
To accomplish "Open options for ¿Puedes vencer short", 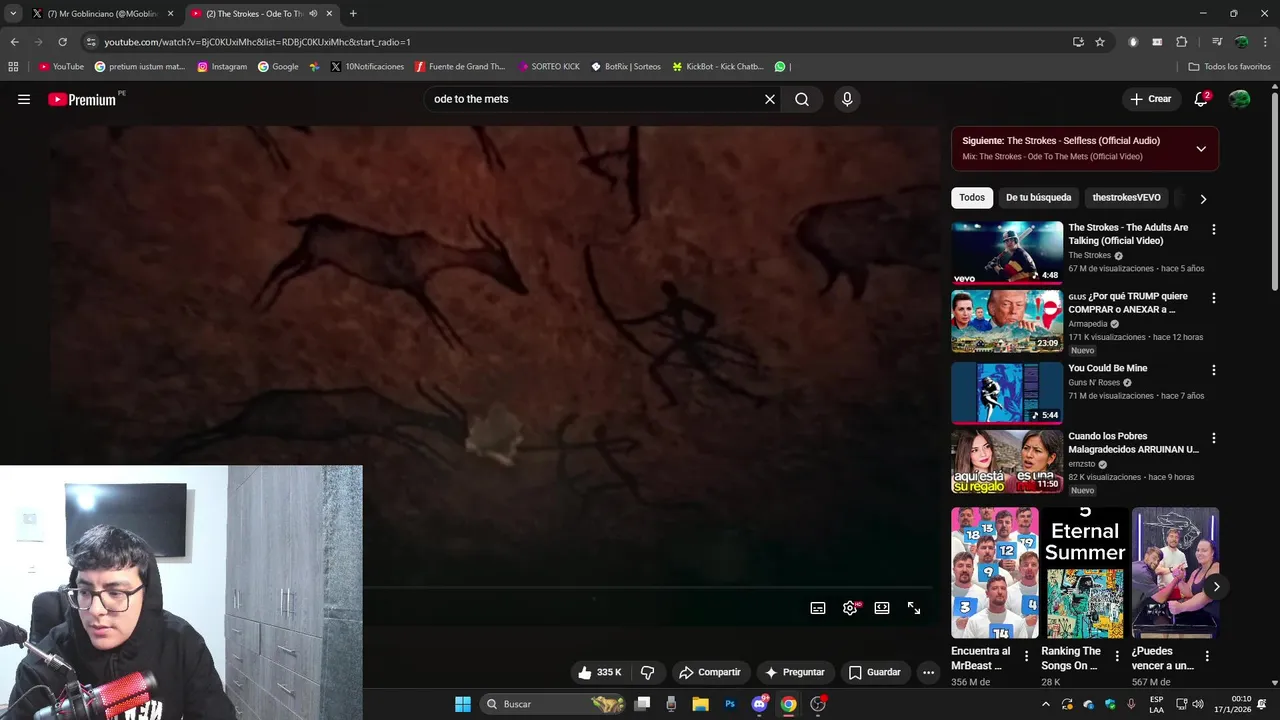I will [1207, 657].
